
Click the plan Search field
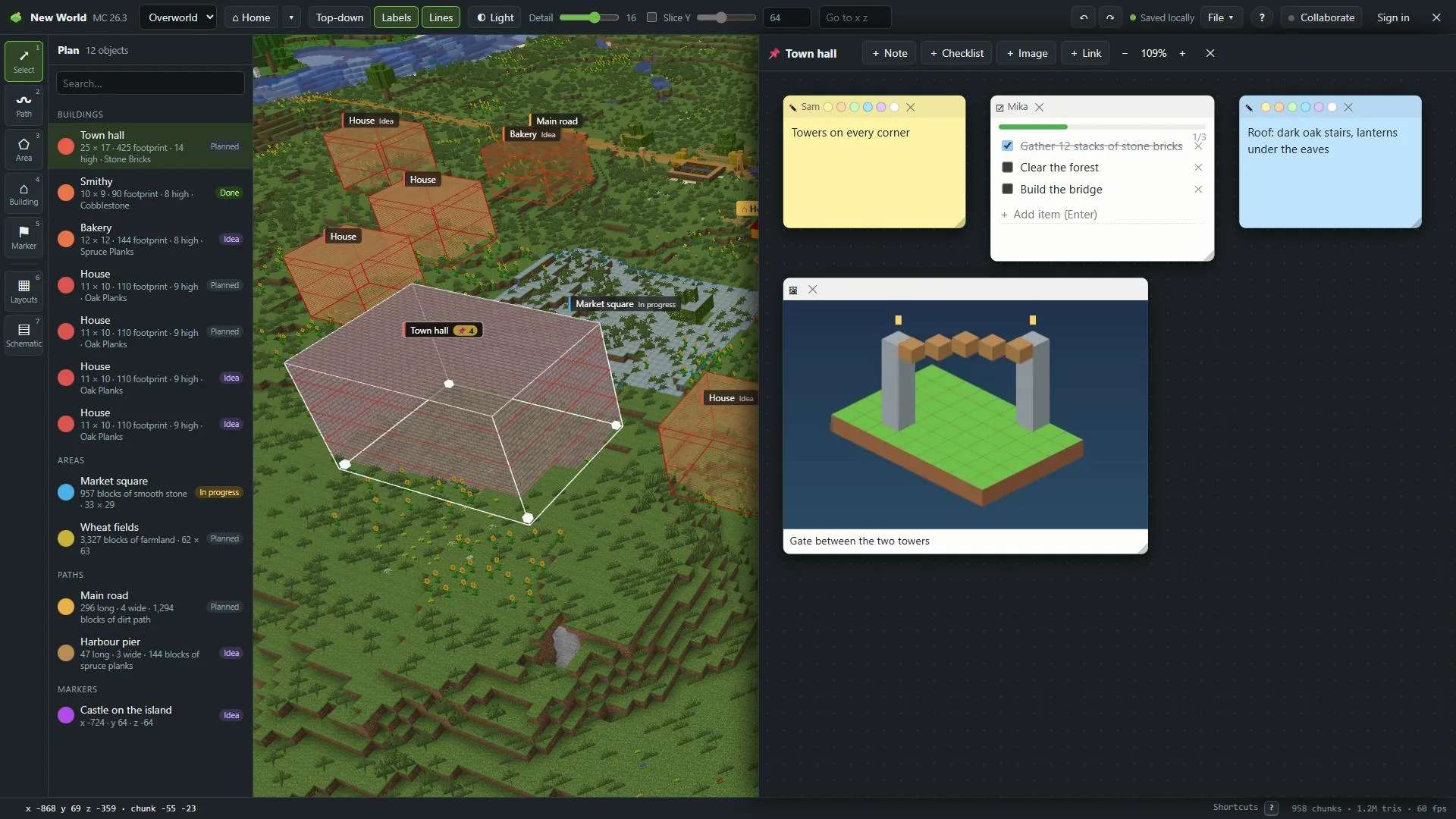tap(150, 83)
